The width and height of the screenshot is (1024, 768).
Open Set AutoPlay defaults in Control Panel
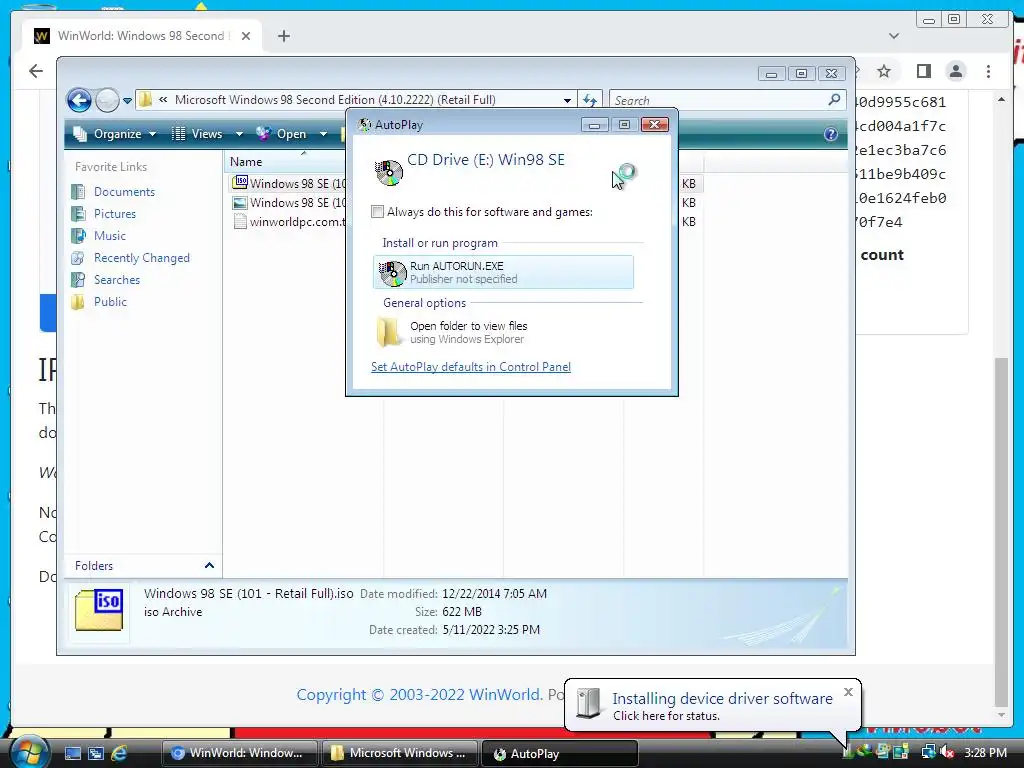tap(471, 367)
